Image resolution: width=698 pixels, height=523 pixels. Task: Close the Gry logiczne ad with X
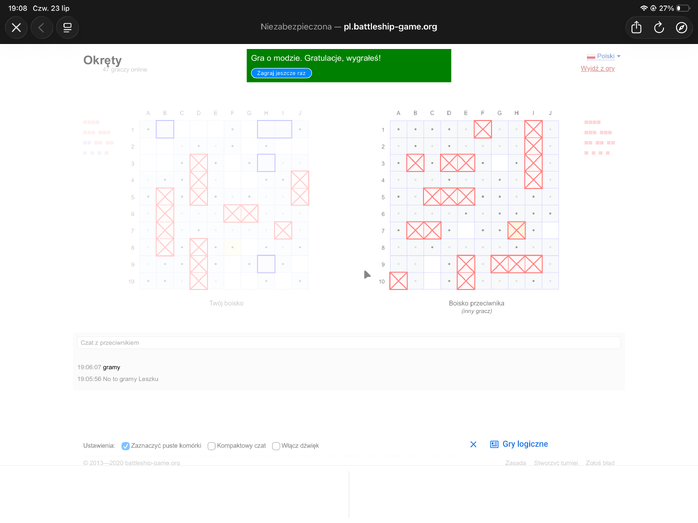[x=473, y=444]
